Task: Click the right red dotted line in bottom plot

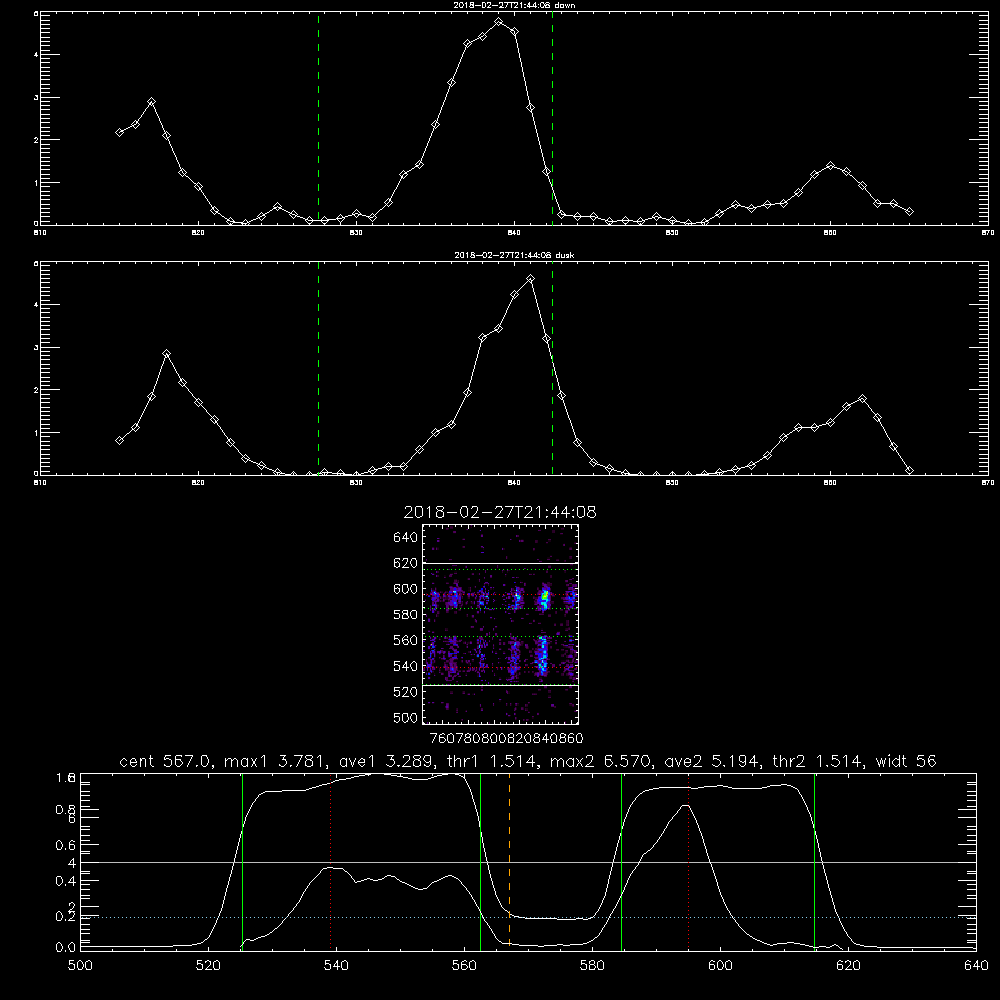Action: [x=689, y=861]
